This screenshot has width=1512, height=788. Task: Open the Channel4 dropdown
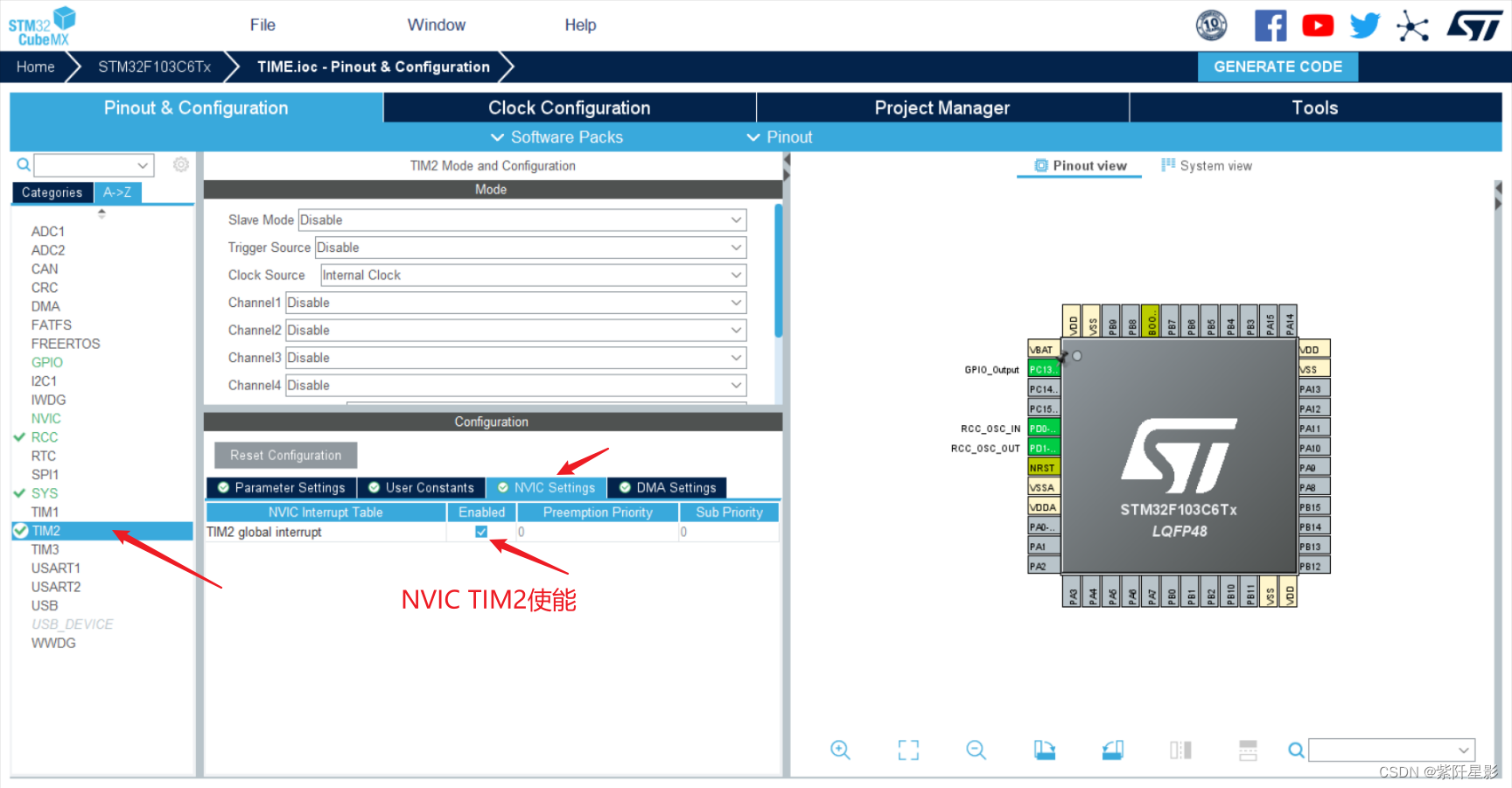pos(516,386)
